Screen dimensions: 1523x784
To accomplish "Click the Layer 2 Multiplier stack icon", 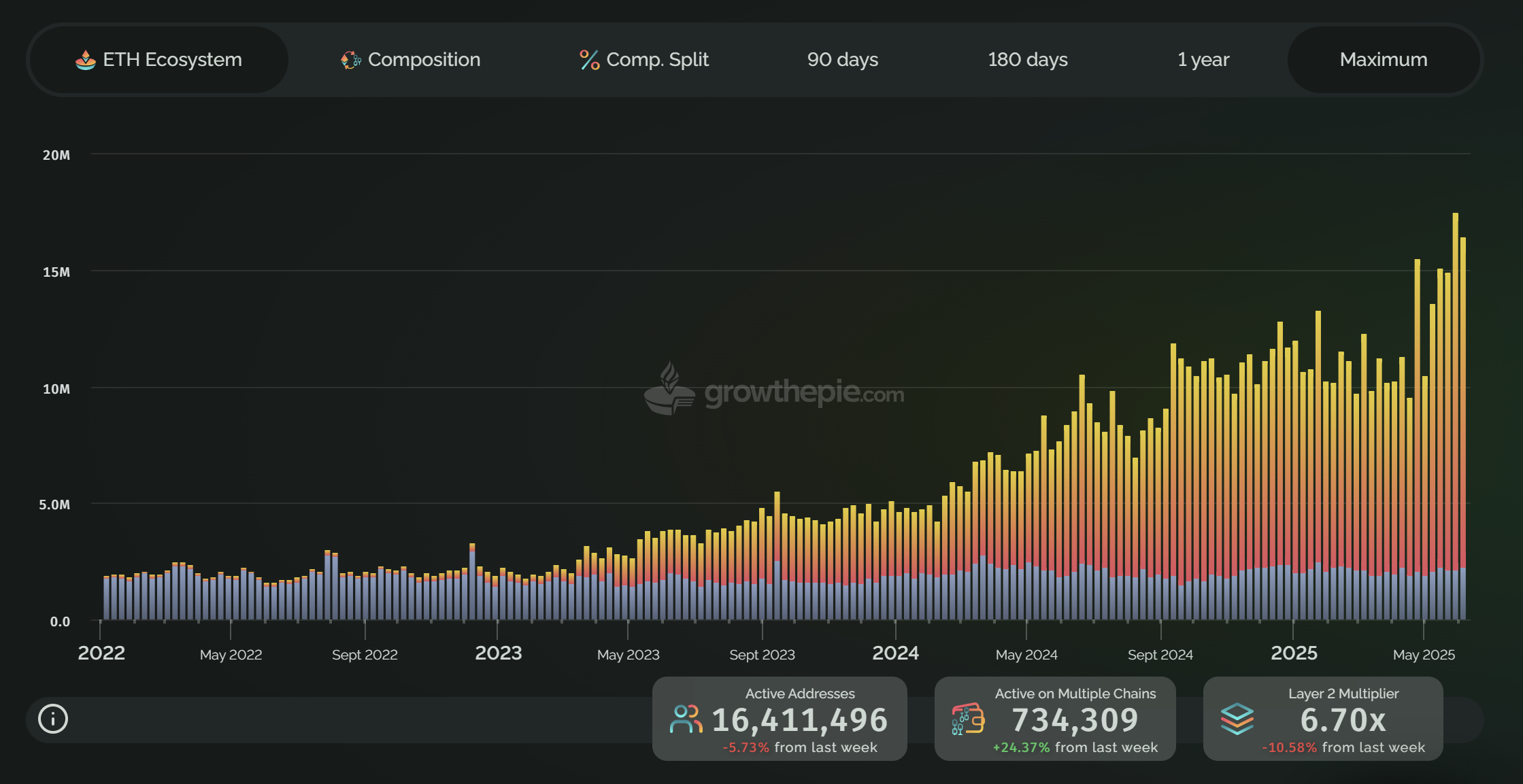I will [x=1237, y=719].
